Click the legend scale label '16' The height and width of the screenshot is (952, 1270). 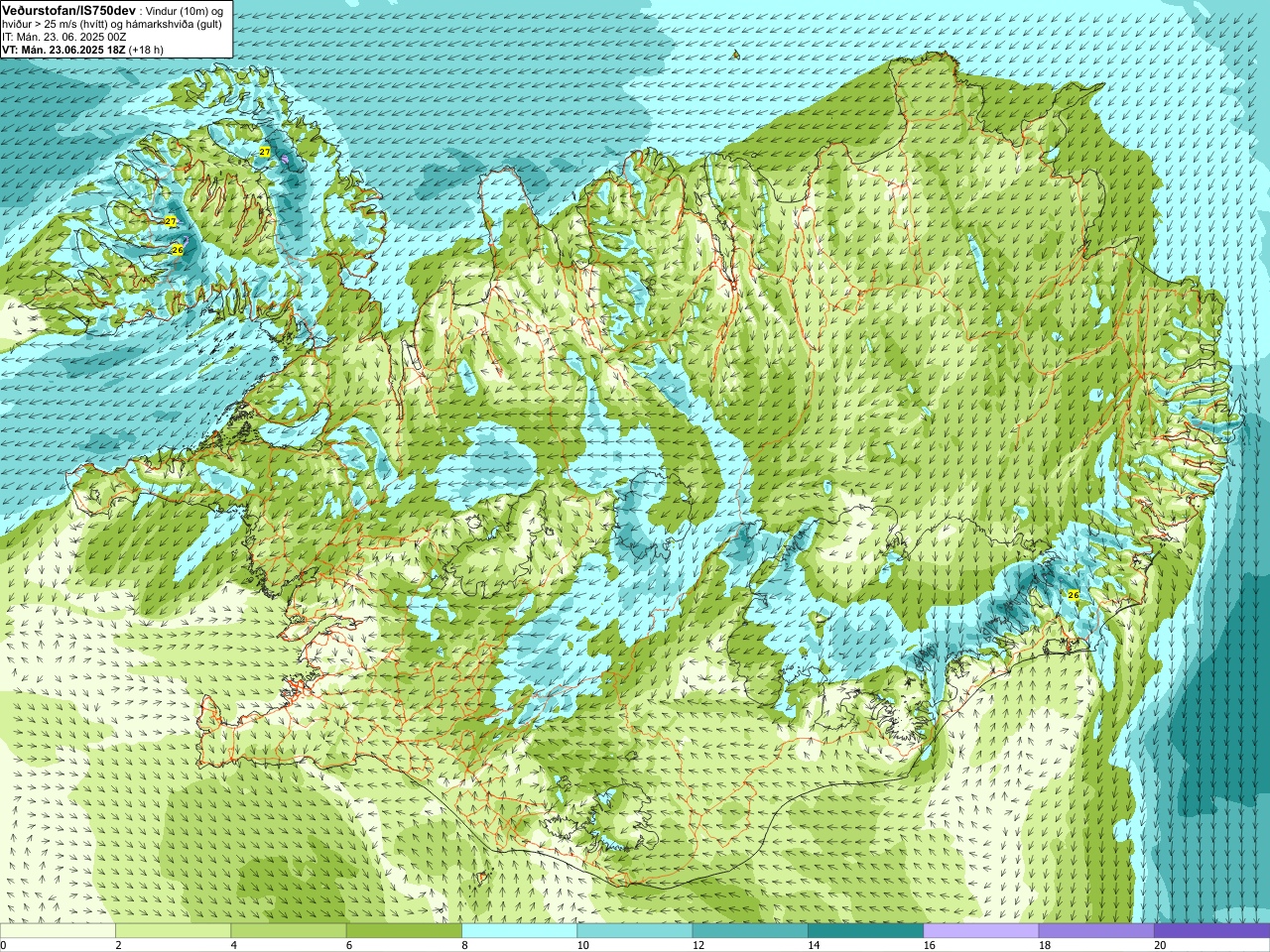click(x=929, y=945)
